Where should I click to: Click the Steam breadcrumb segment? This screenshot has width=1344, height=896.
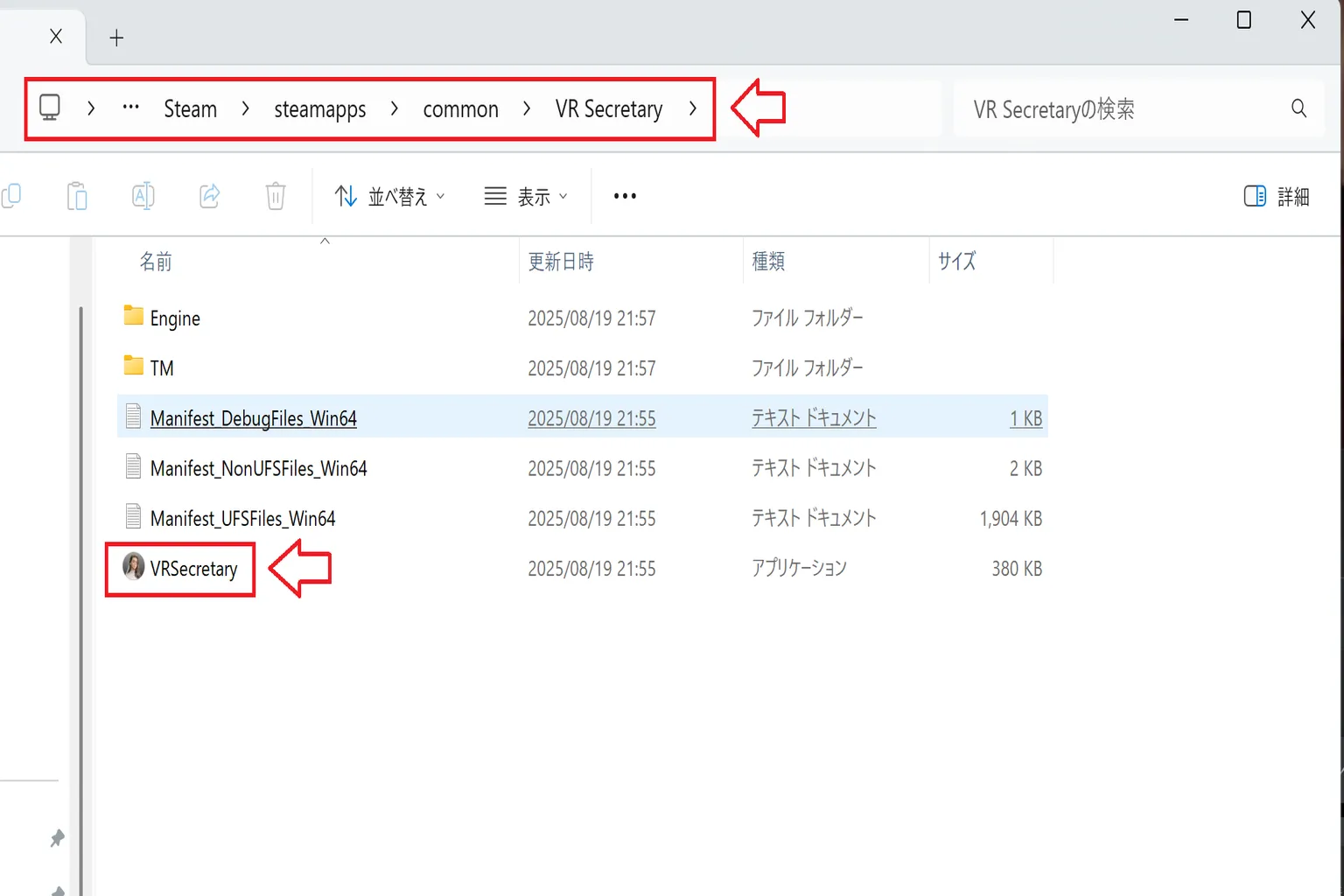(x=190, y=108)
